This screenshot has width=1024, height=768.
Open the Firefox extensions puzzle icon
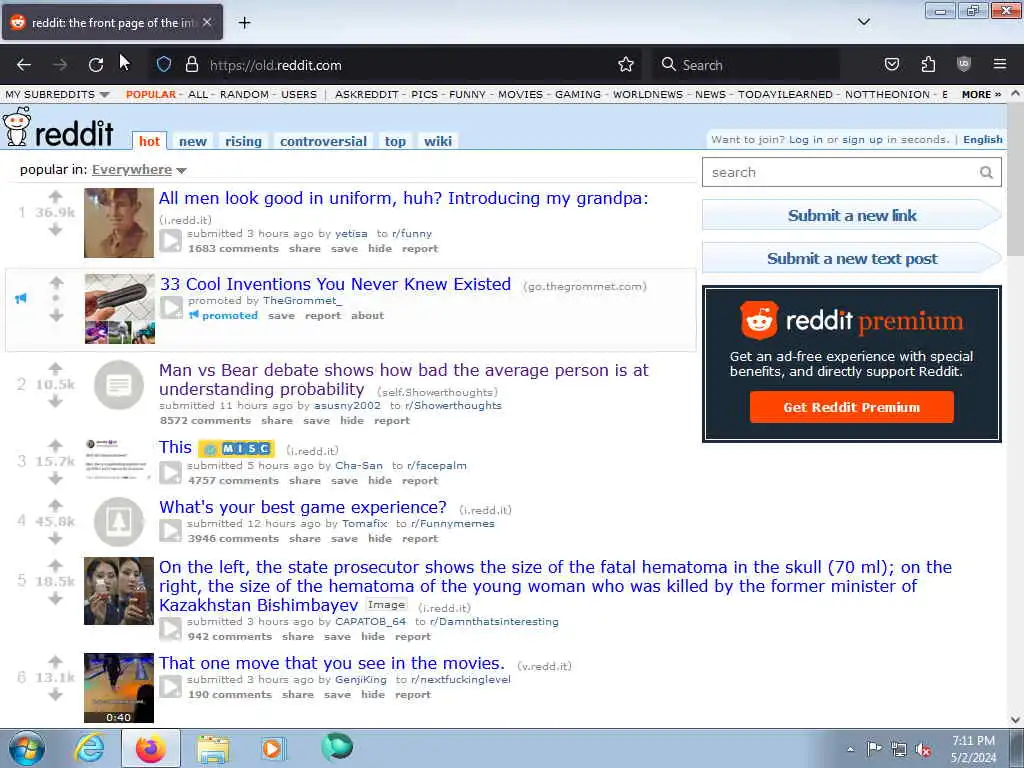928,64
